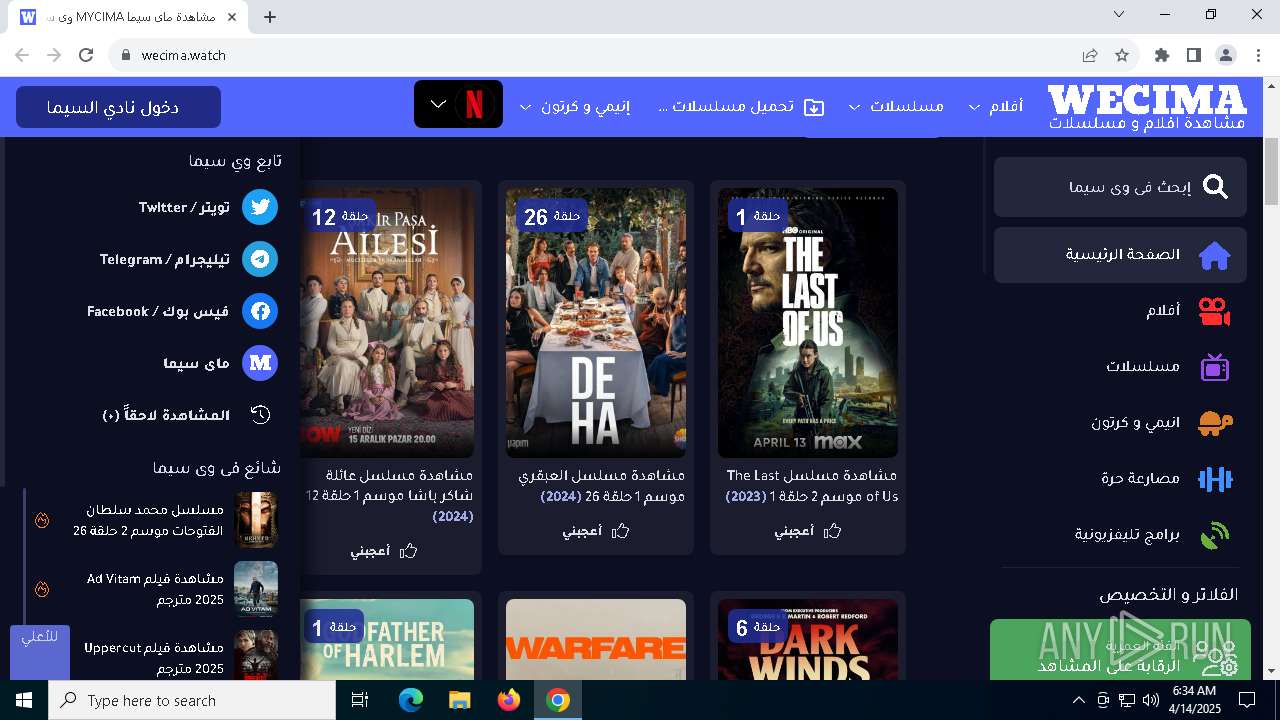
Task: Open wrestling dumbbell icon in sidebar
Action: point(1215,479)
